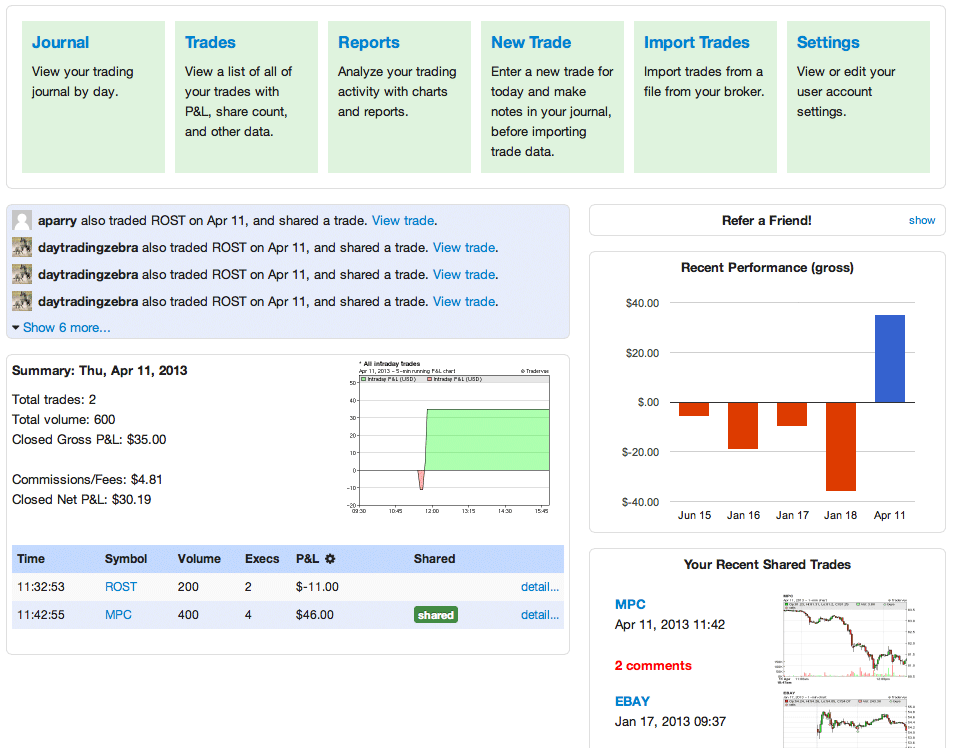Open Import Trades page
953x748 pixels.
click(x=697, y=43)
